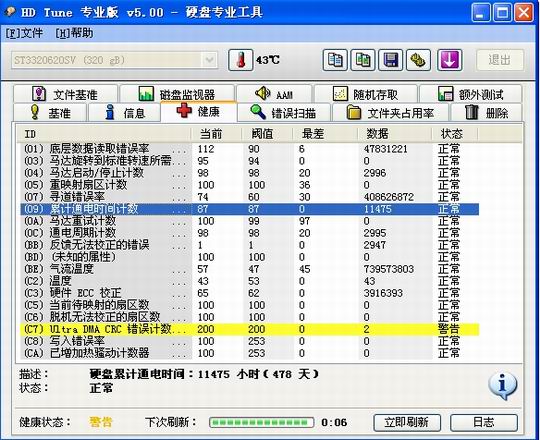Switch to the 磁盘监视器 tab
Screen dimensions: 540x440
(x=177, y=94)
